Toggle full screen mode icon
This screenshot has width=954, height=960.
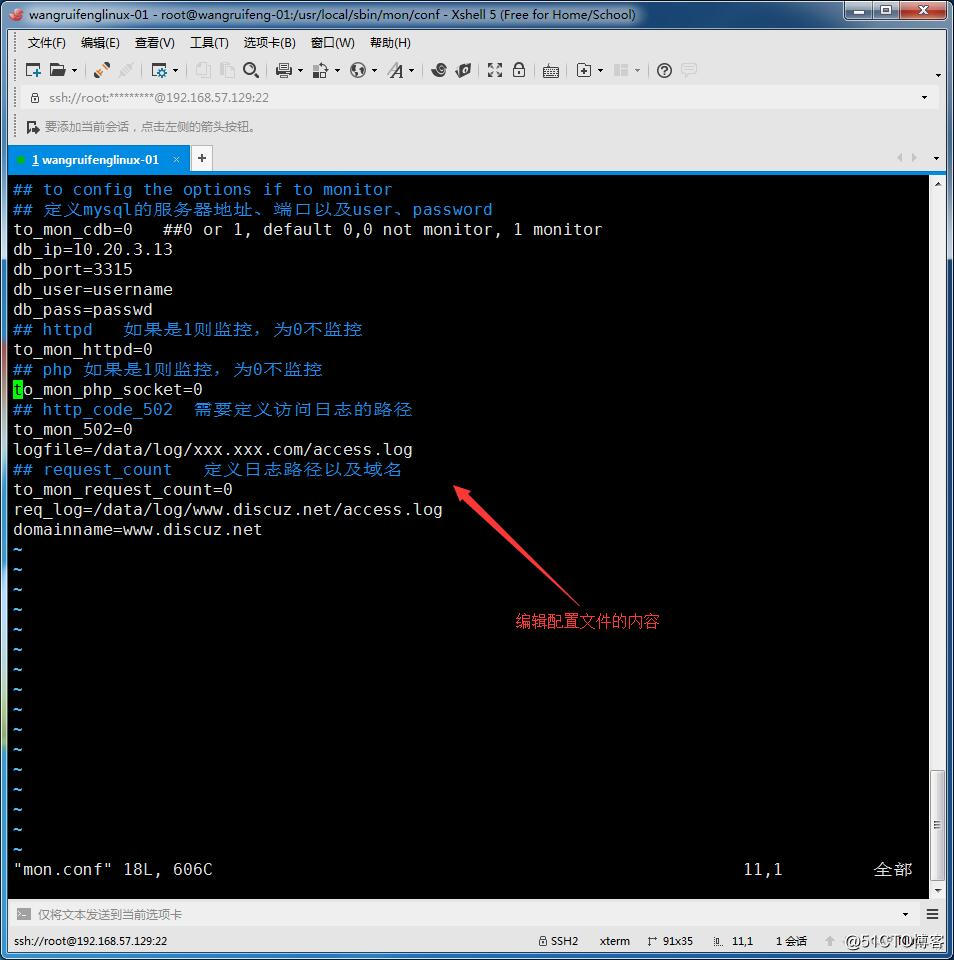point(495,70)
